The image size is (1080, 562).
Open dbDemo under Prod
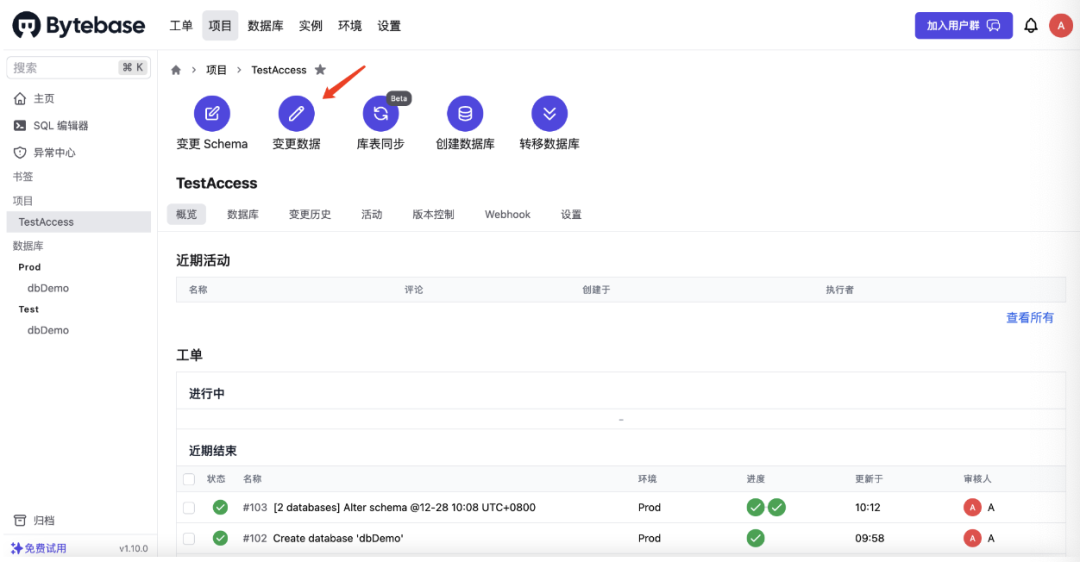click(x=48, y=288)
